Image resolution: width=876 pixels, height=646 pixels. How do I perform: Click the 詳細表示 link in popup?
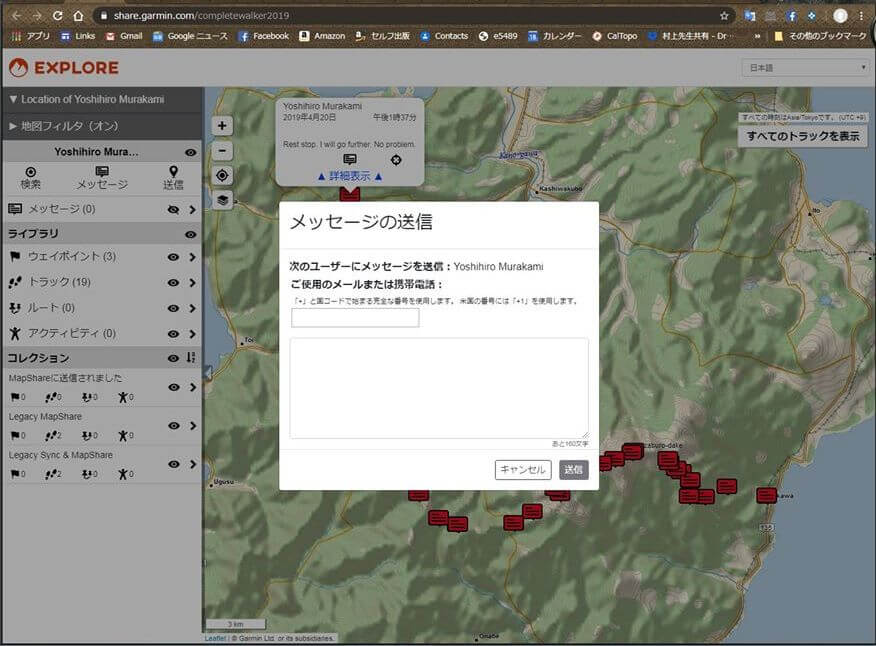pos(350,176)
